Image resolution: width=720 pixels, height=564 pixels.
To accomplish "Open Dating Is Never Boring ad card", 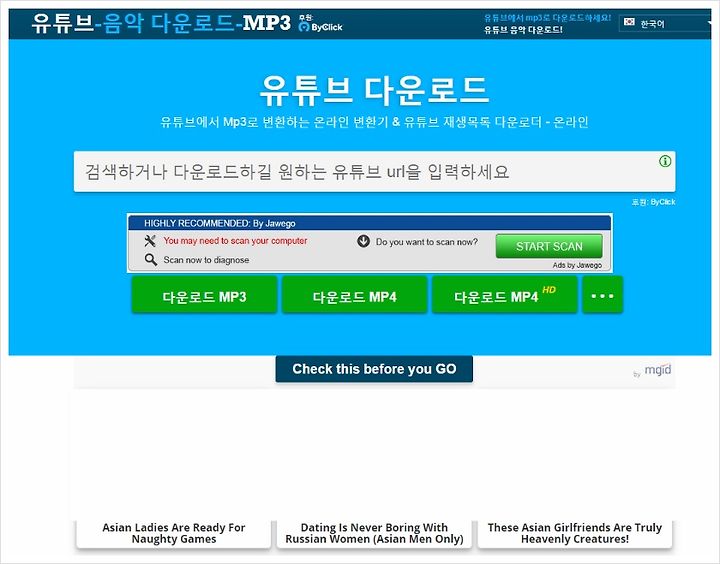I will [374, 533].
